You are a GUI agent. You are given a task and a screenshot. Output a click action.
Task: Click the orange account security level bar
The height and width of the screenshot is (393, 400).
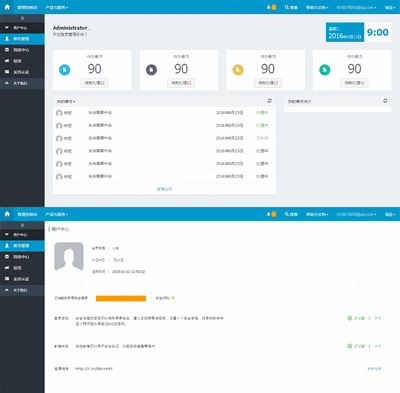(121, 298)
